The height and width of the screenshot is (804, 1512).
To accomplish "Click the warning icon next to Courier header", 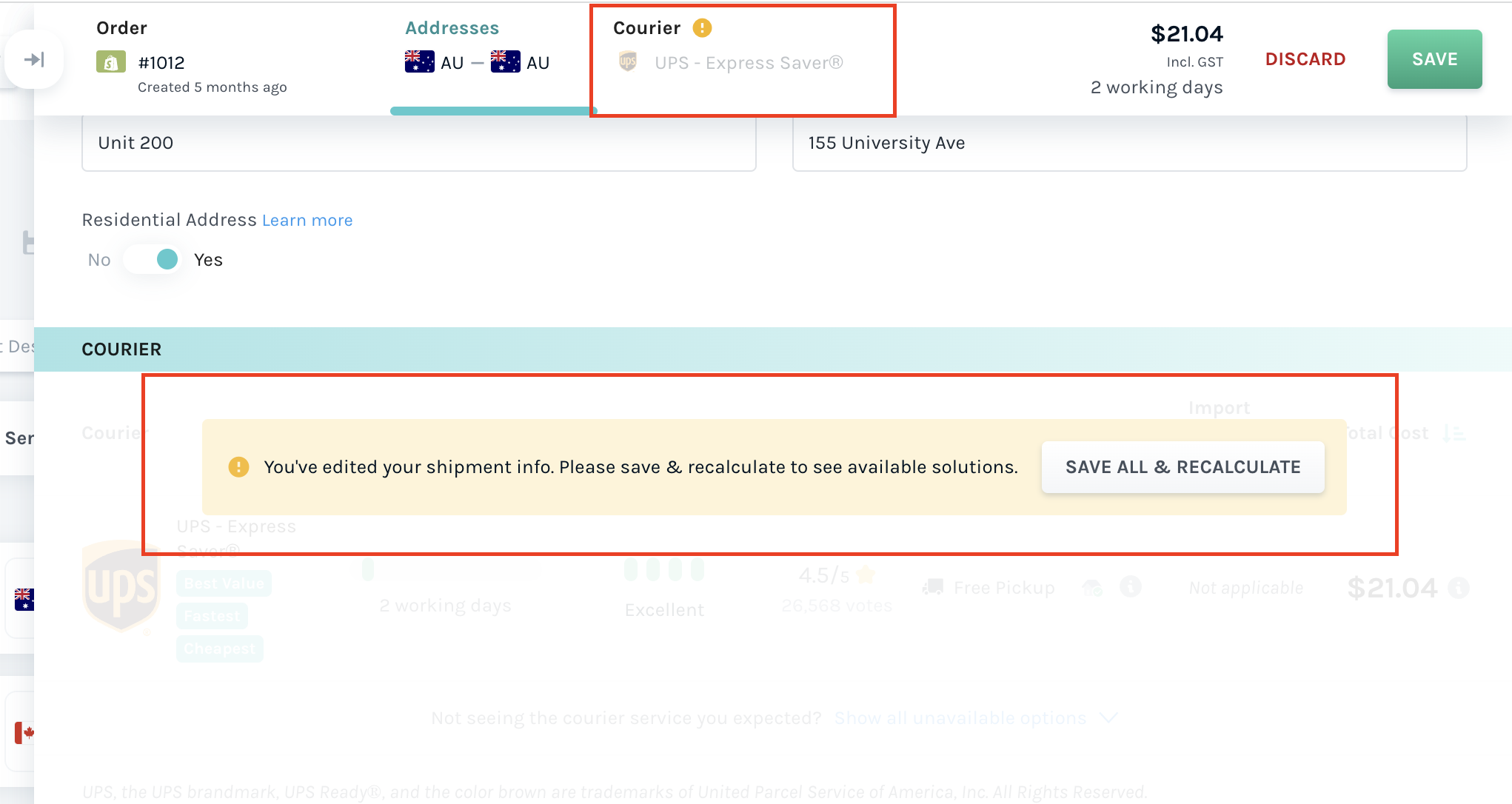I will (x=702, y=27).
